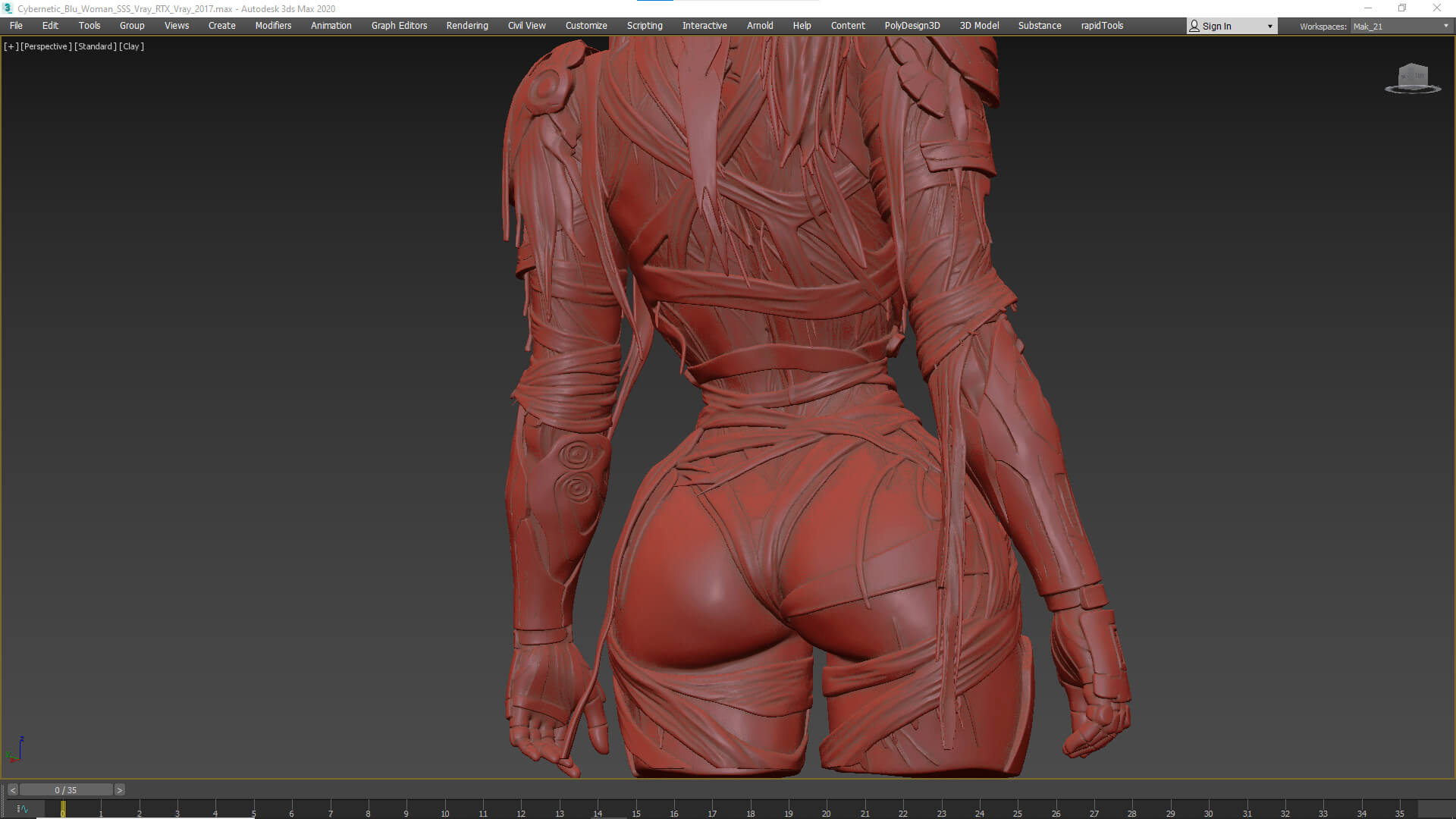Open the Edit menu
This screenshot has width=1456, height=819.
50,26
